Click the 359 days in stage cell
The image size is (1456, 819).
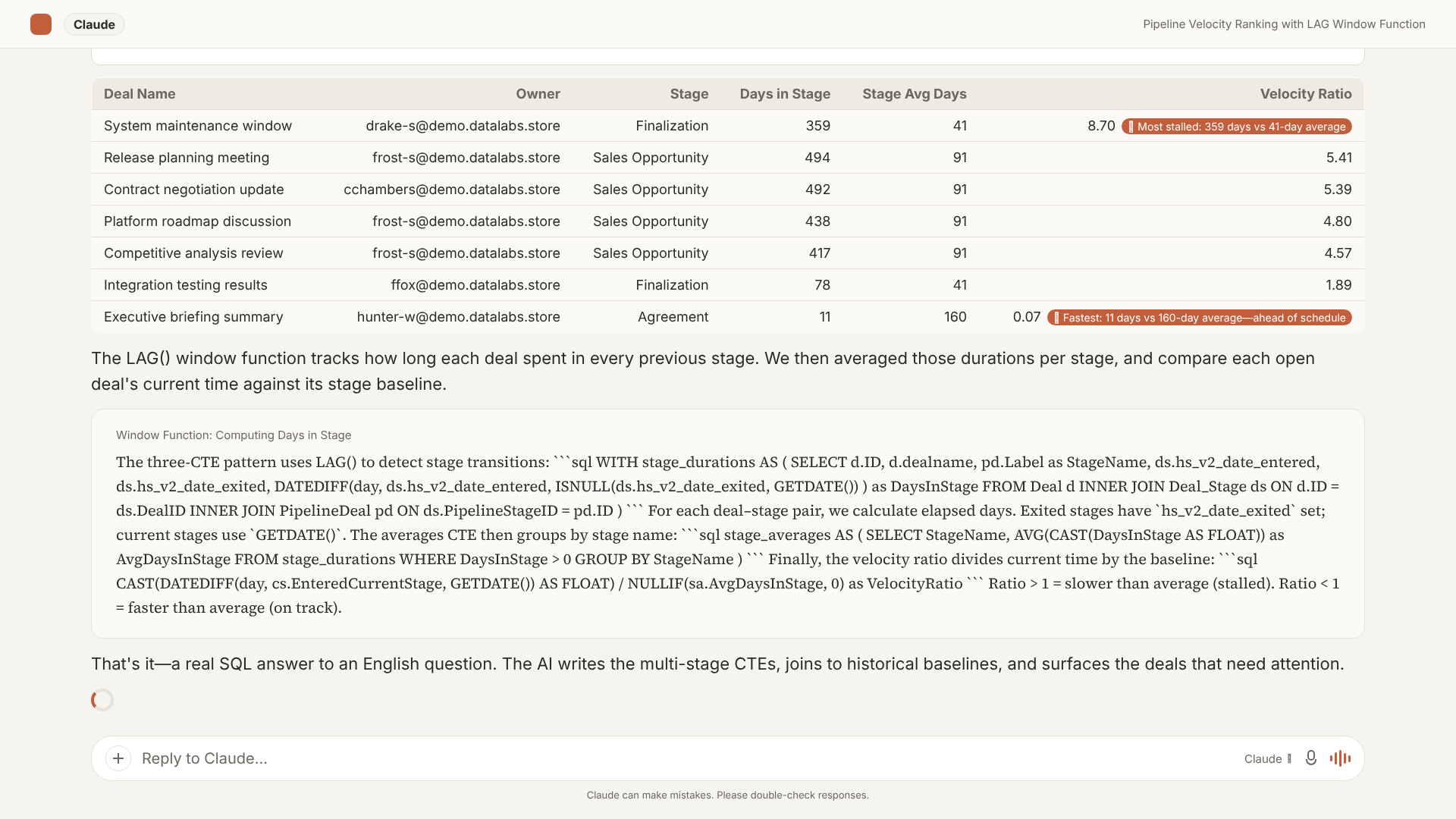[x=817, y=126]
